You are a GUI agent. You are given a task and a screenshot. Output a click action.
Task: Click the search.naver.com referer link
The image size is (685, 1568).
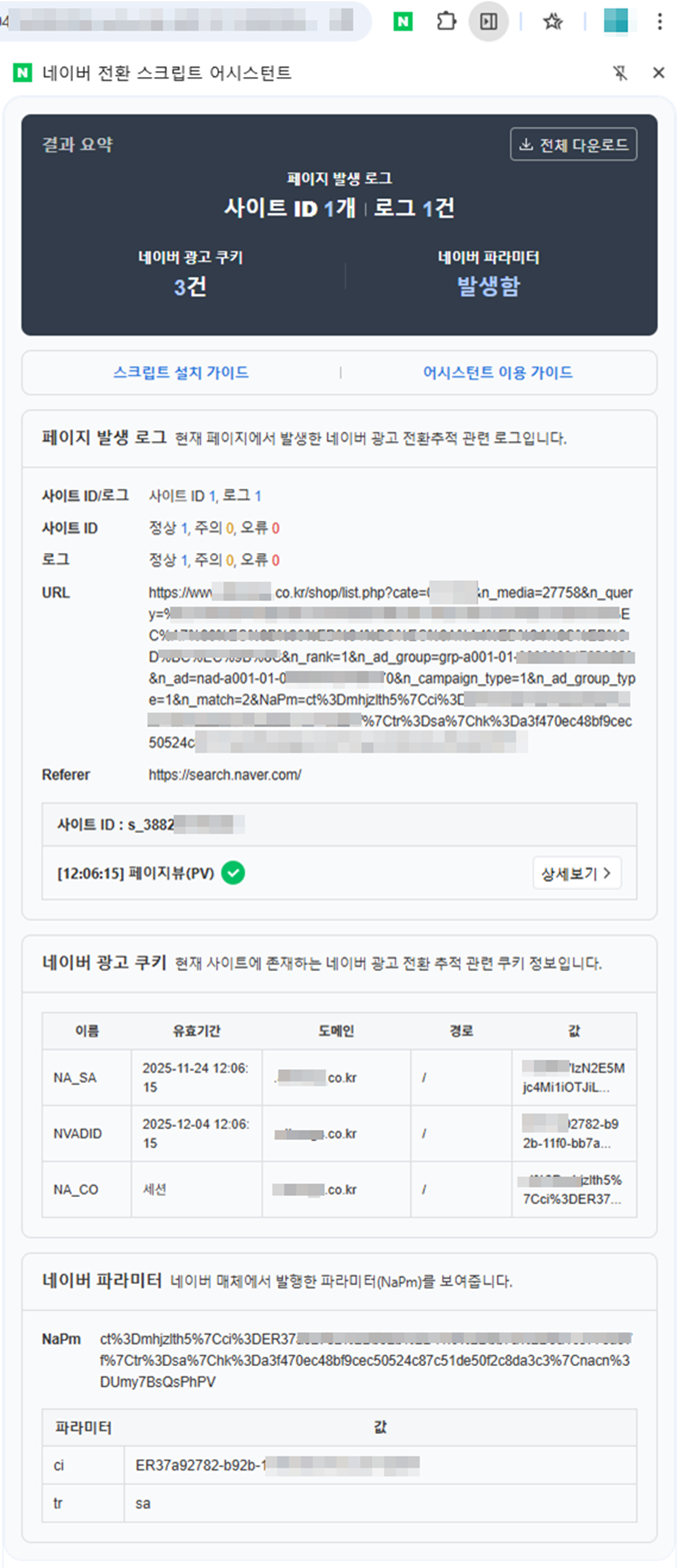point(223,774)
